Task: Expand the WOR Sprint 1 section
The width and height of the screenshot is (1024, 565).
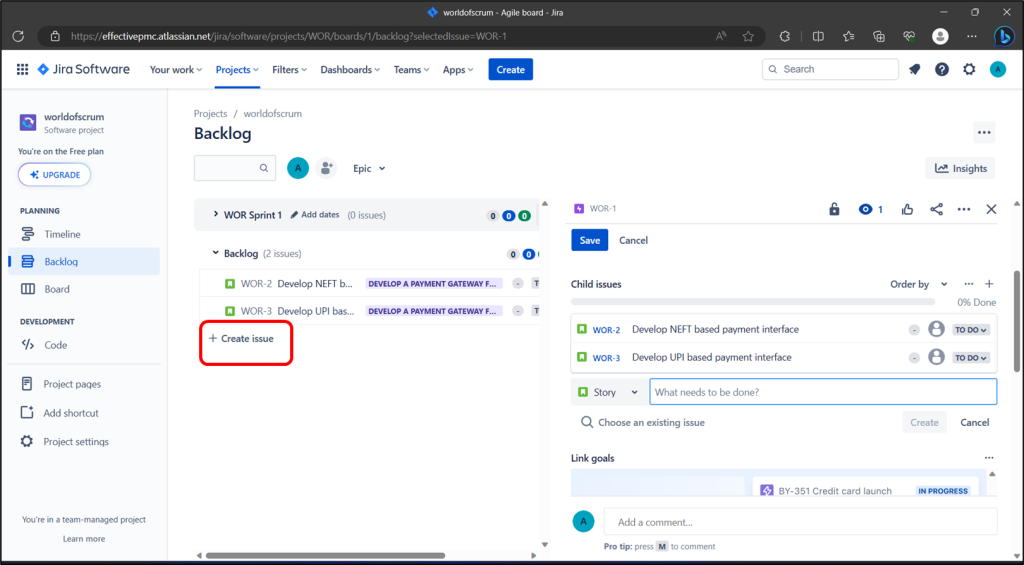Action: (x=216, y=214)
